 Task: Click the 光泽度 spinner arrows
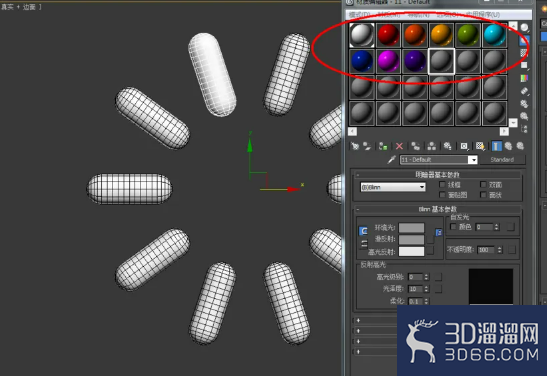click(426, 289)
